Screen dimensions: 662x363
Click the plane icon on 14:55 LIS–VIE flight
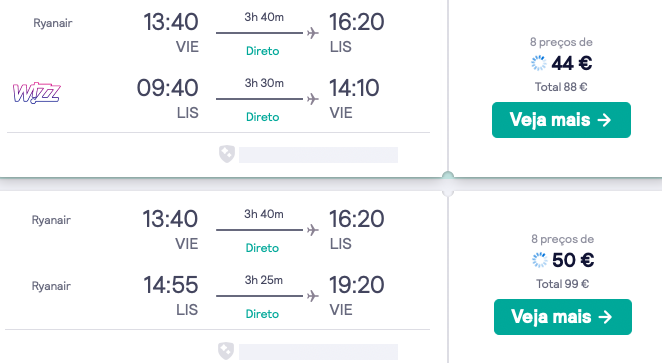(312, 296)
